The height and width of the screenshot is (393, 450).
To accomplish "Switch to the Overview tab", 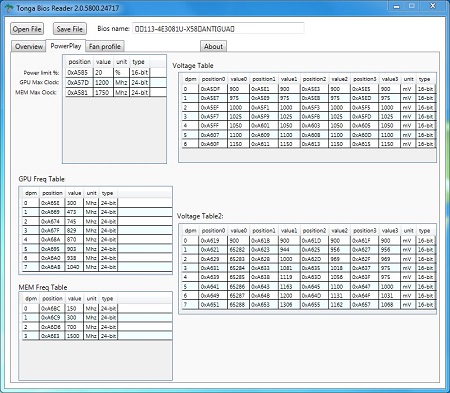I will [x=29, y=46].
